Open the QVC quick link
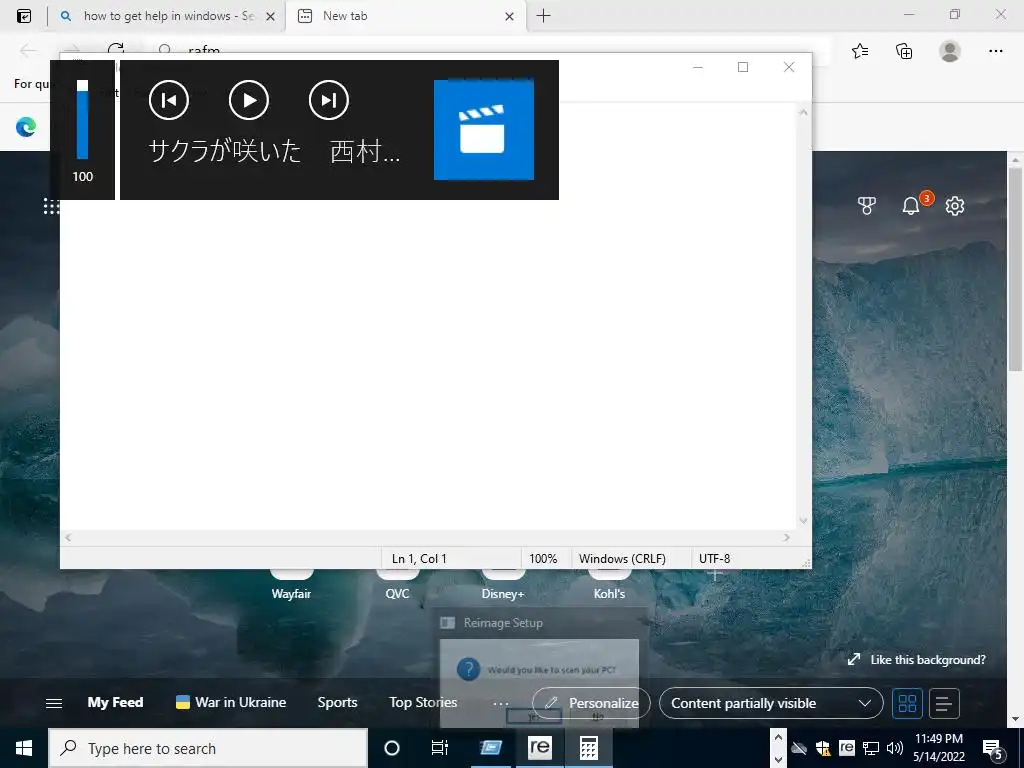 coord(397,594)
